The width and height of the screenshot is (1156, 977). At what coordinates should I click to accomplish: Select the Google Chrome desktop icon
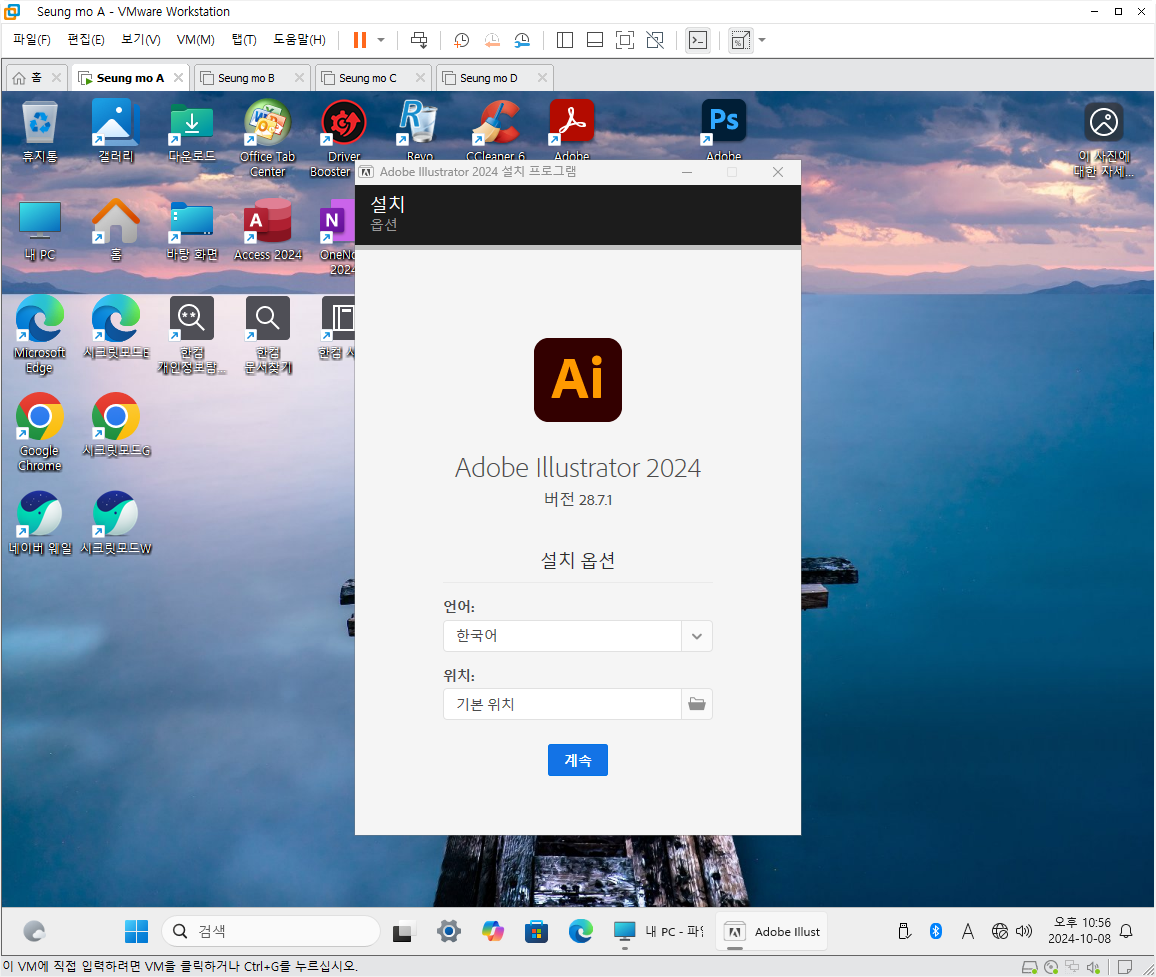pos(40,434)
